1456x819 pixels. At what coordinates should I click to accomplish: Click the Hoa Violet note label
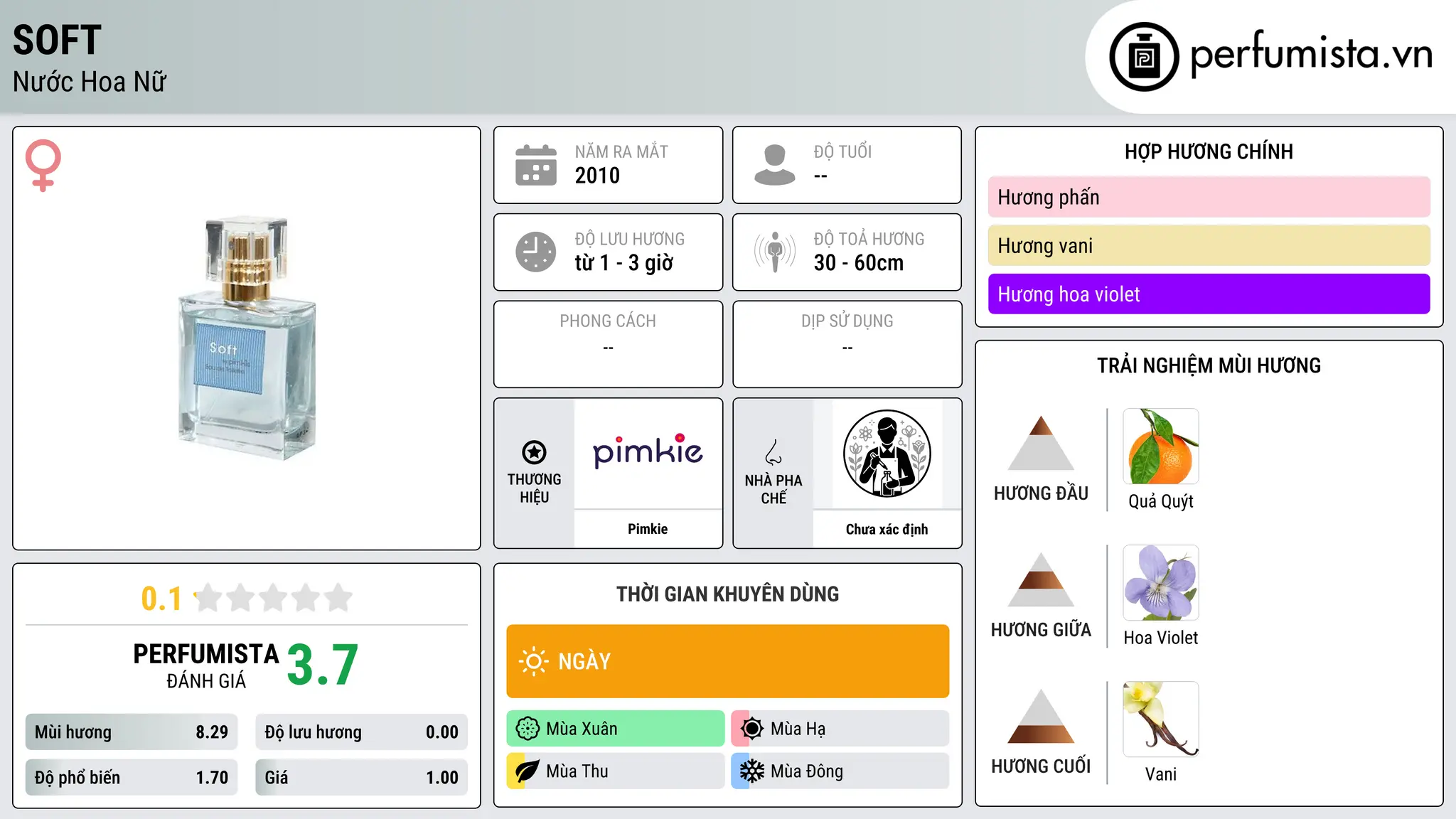1161,638
